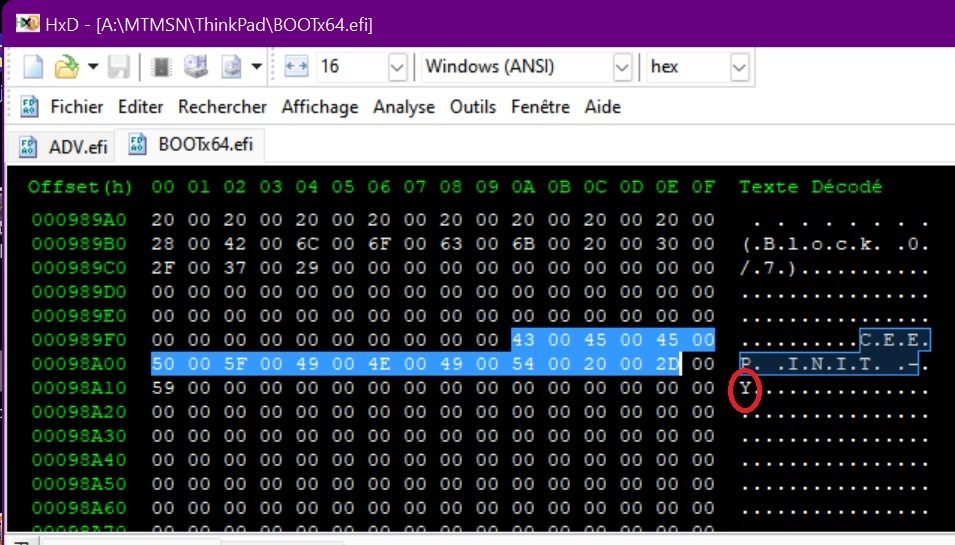The height and width of the screenshot is (545, 955).
Task: Click the bytes-per-row width arrows icon
Action: click(x=296, y=66)
